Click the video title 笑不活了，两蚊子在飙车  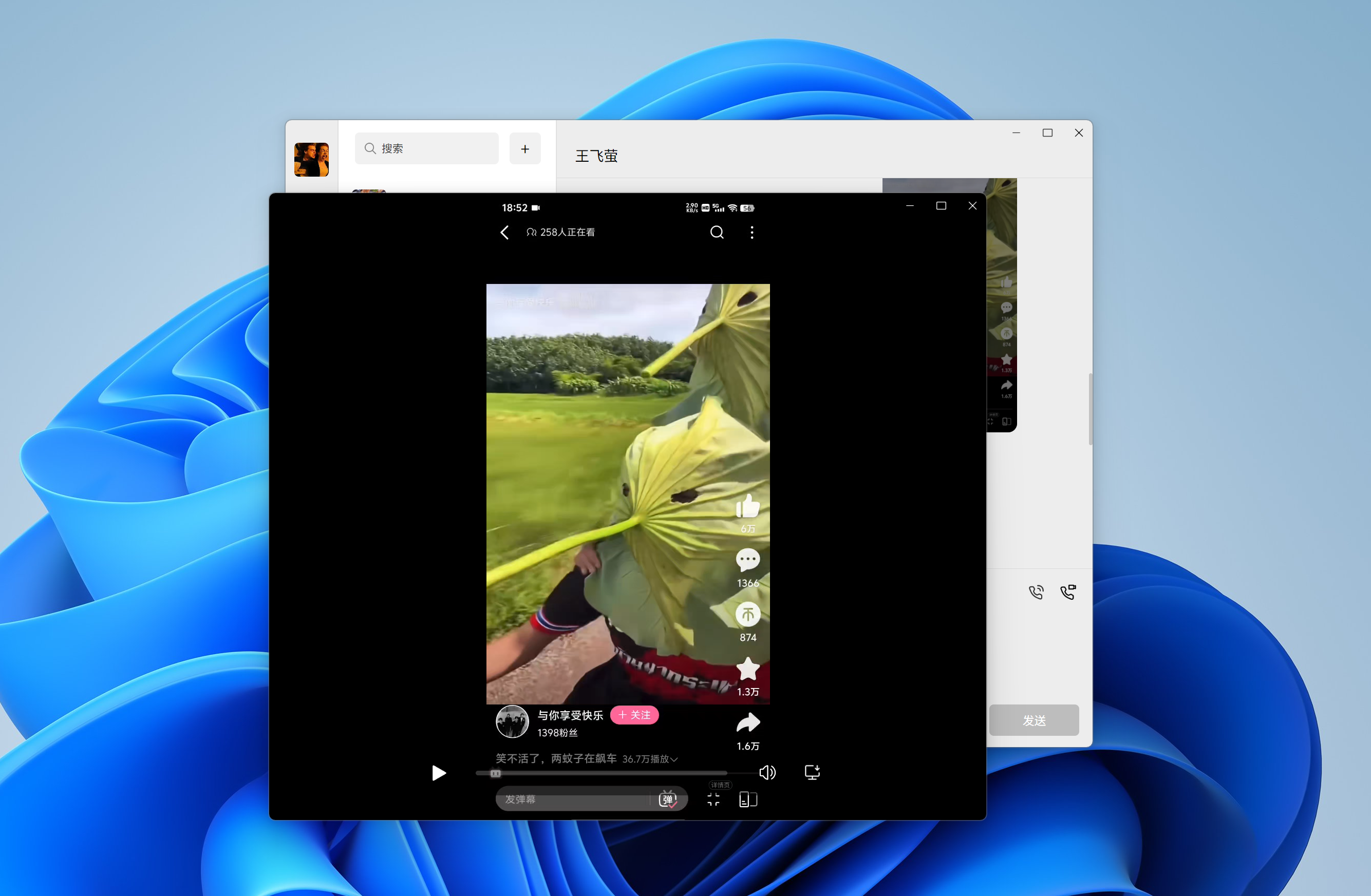(x=556, y=759)
